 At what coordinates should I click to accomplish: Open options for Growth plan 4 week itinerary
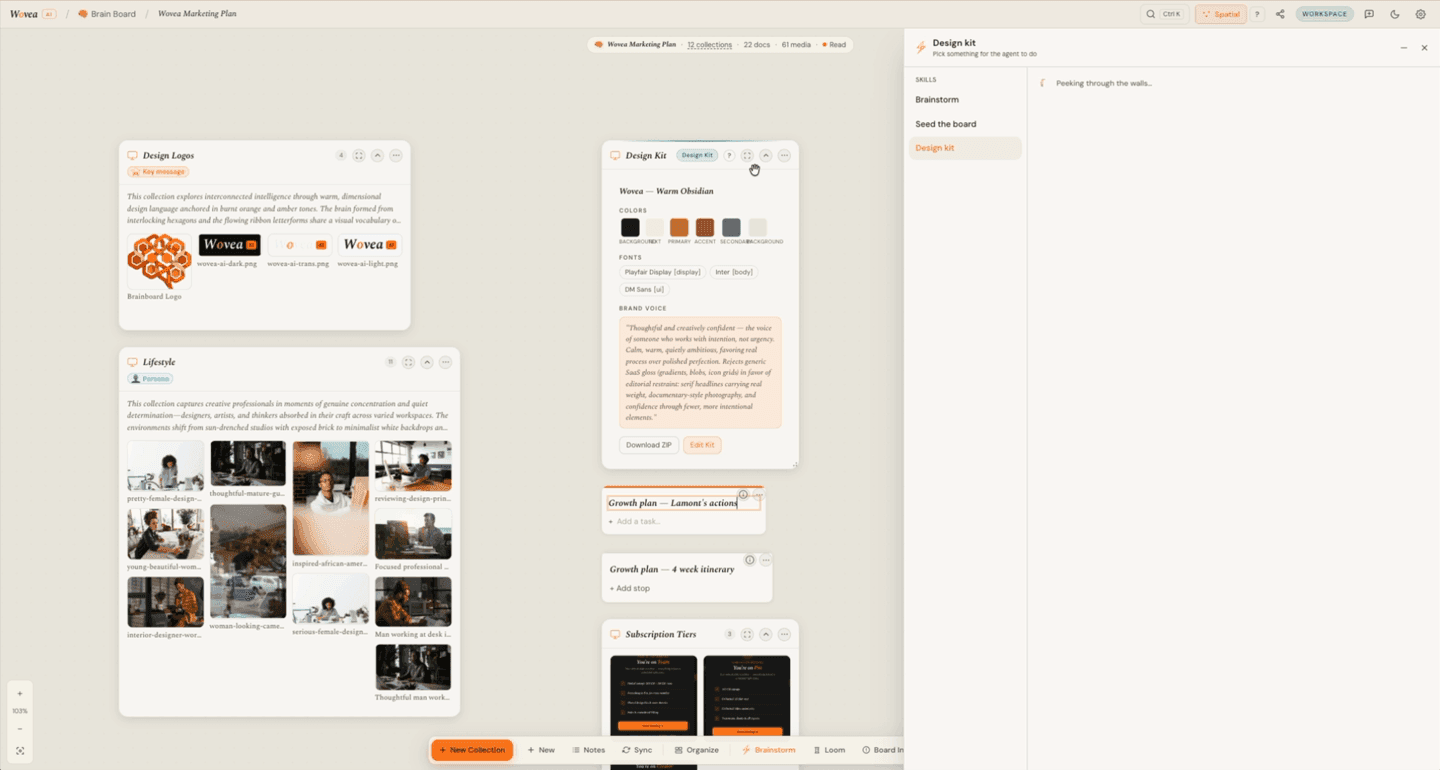point(766,560)
